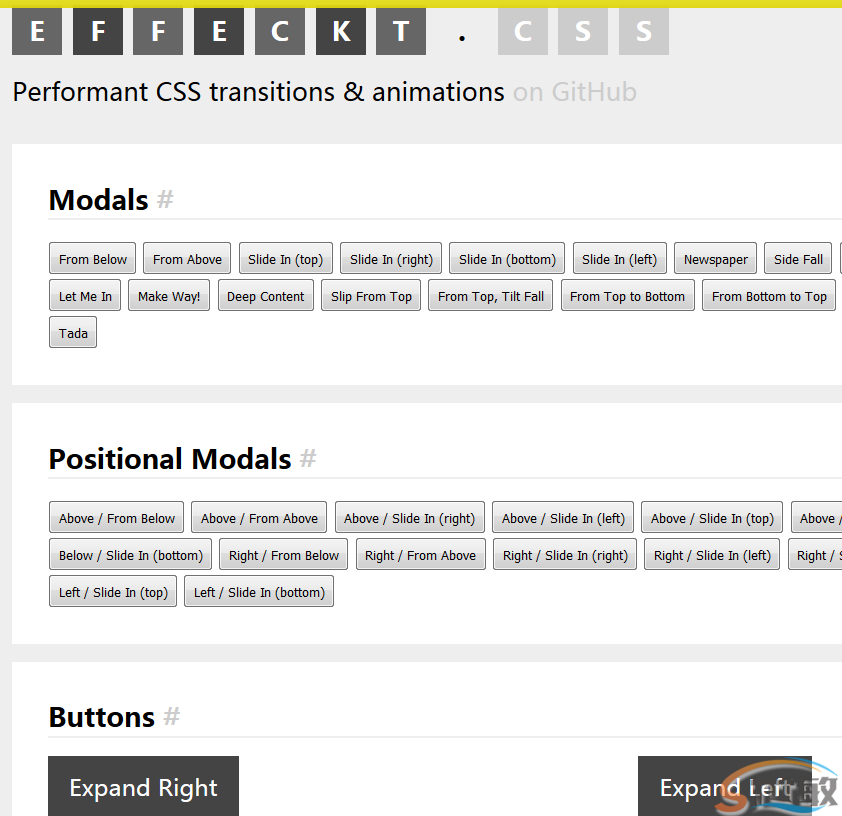Click Below / Slide In (bottom) button
Viewport: 842px width, 816px height.
pyautogui.click(x=130, y=555)
